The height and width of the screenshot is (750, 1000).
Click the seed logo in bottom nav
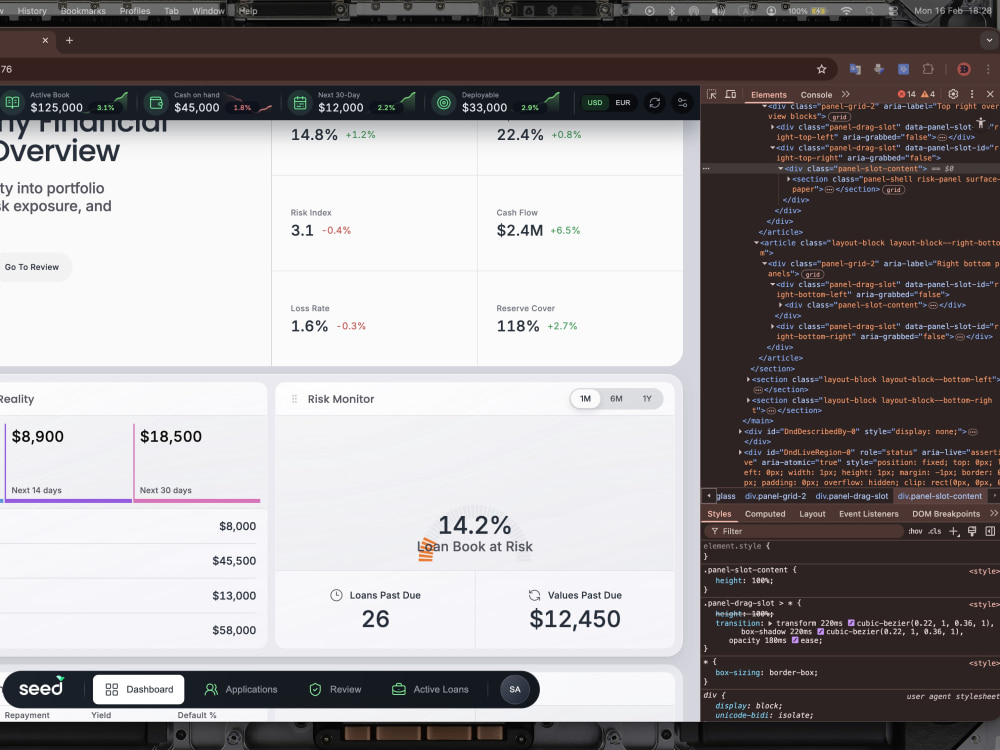coord(41,688)
